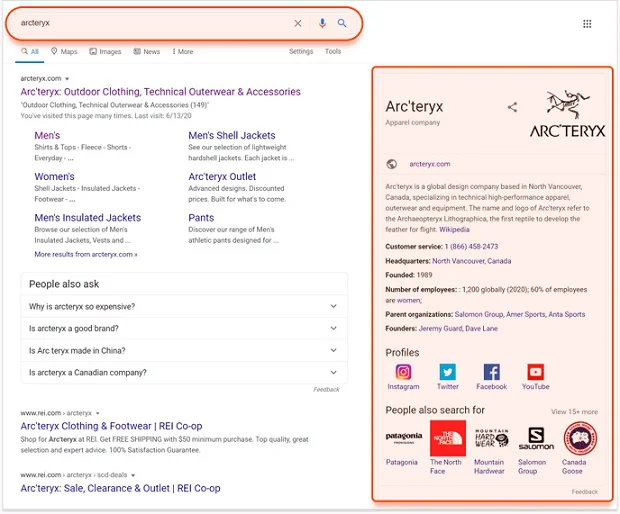Viewport: 620px width, 514px height.
Task: Click 'More results from arcteryx.com'
Action: (x=86, y=254)
